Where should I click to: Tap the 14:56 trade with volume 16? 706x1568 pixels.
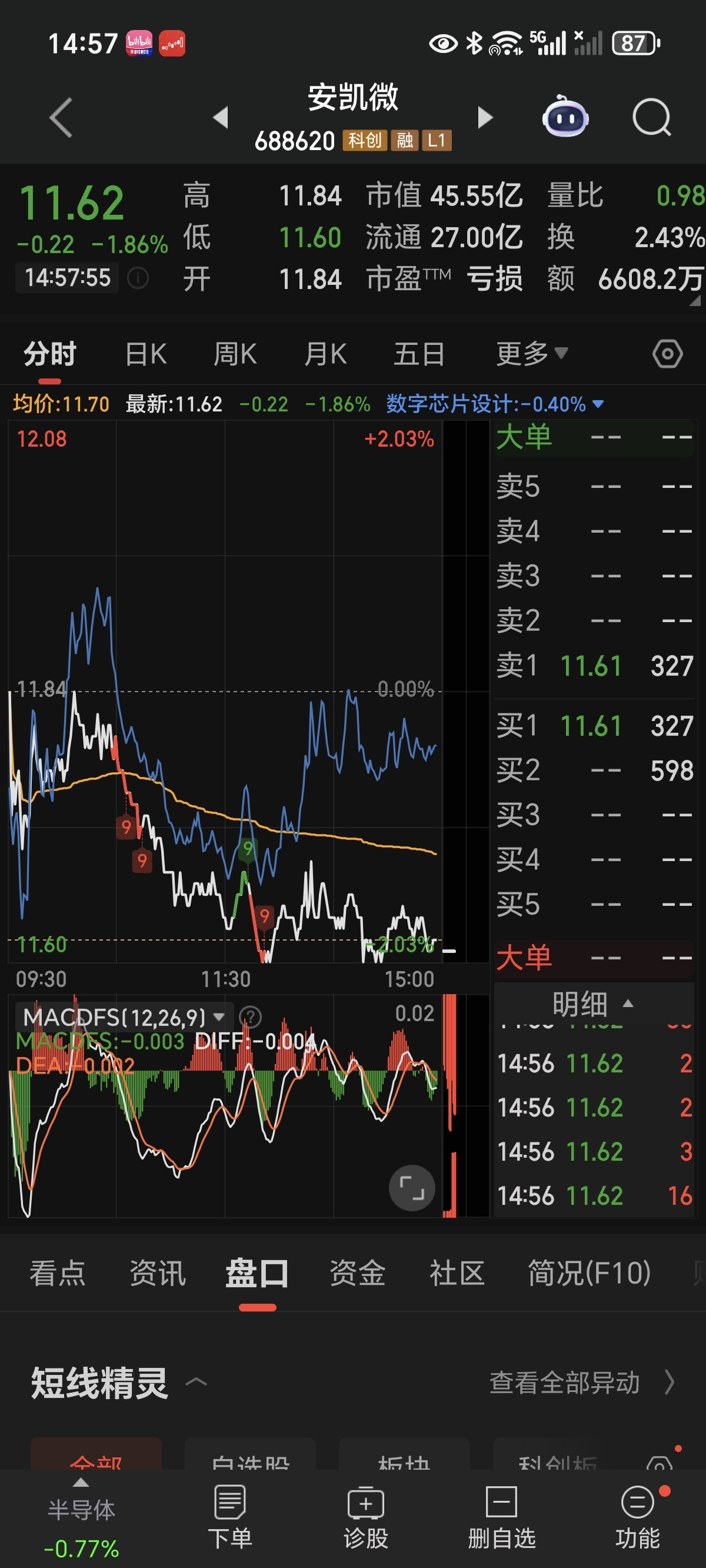click(594, 1196)
